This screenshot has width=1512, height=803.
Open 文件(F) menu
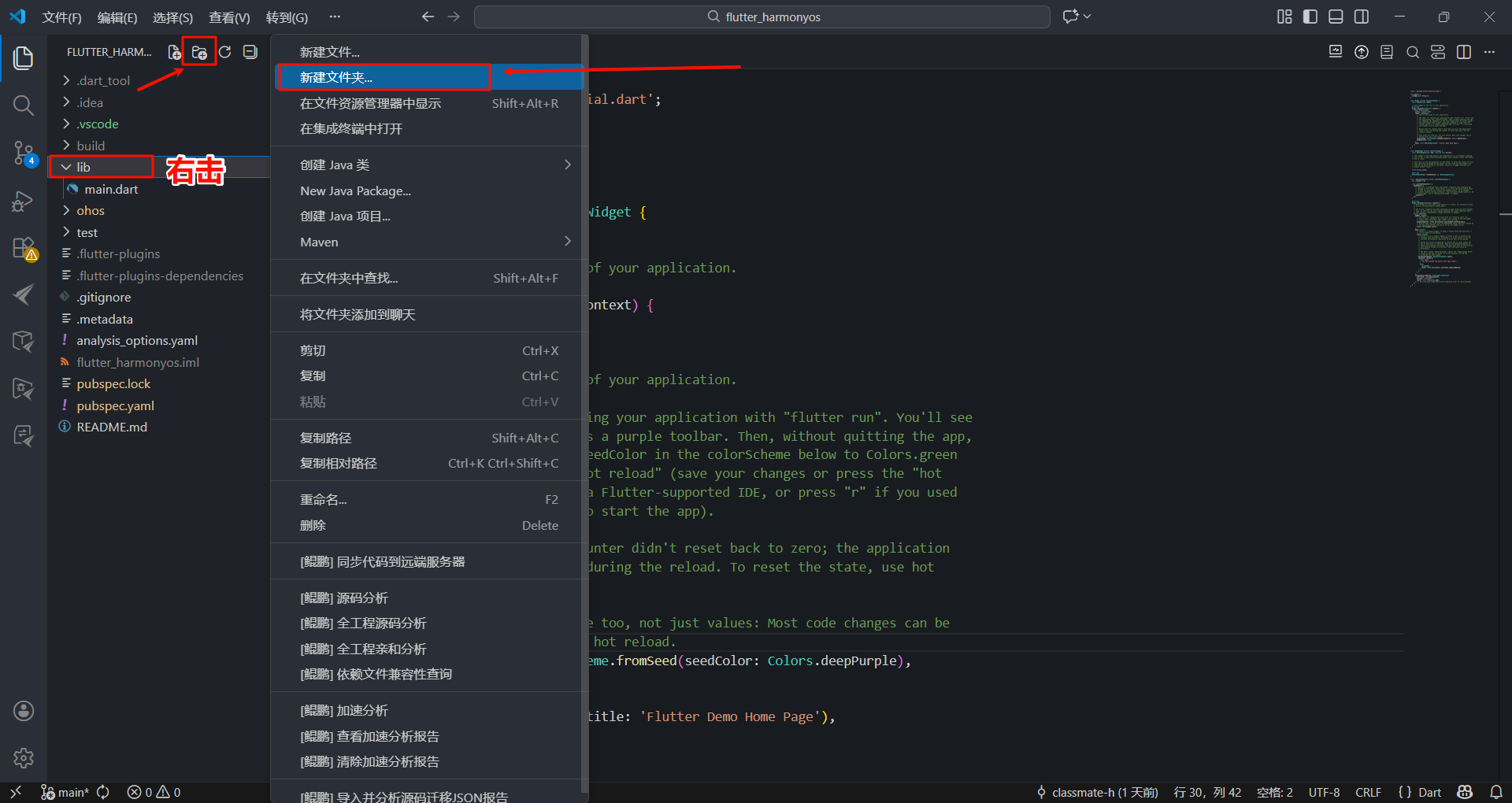[61, 17]
